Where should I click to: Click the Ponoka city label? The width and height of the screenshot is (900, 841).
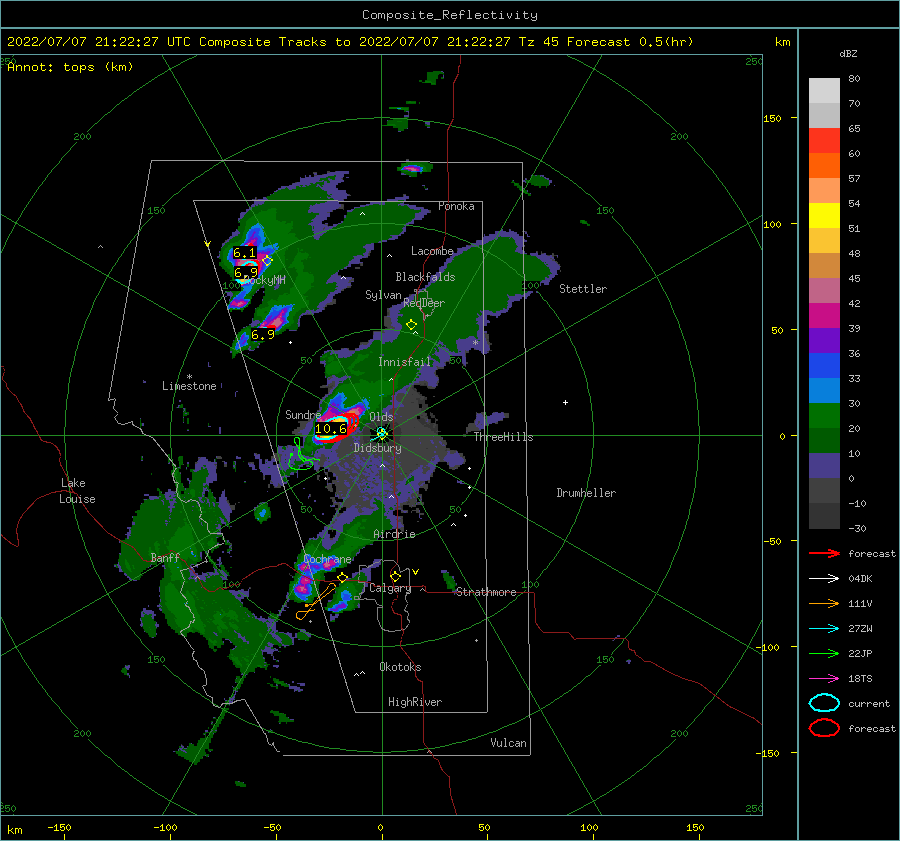pyautogui.click(x=456, y=206)
